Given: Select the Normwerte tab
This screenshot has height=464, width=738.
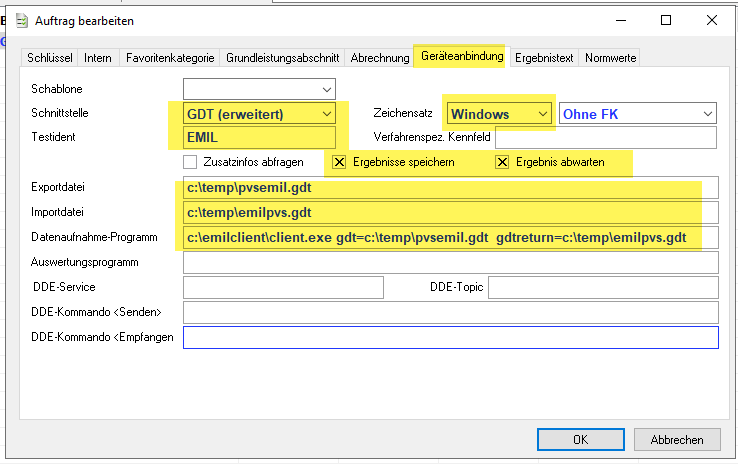Looking at the screenshot, I should pos(609,58).
